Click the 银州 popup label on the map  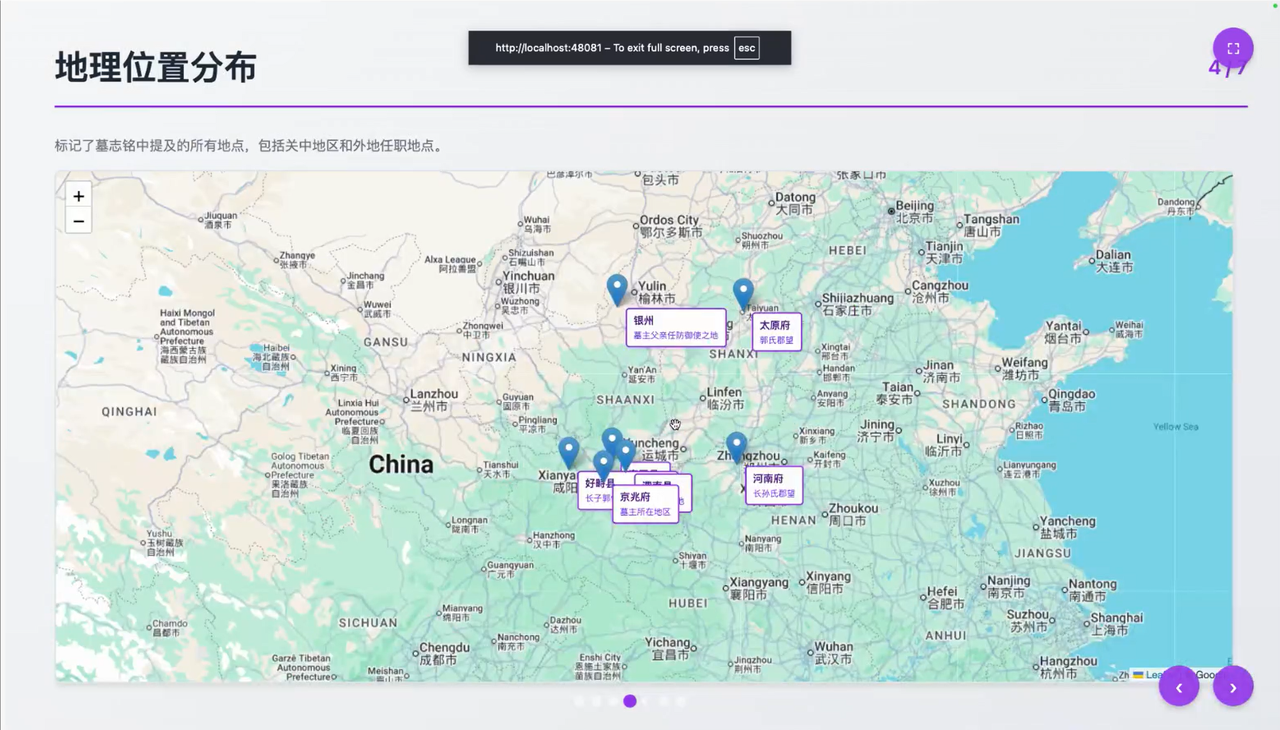pyautogui.click(x=675, y=329)
